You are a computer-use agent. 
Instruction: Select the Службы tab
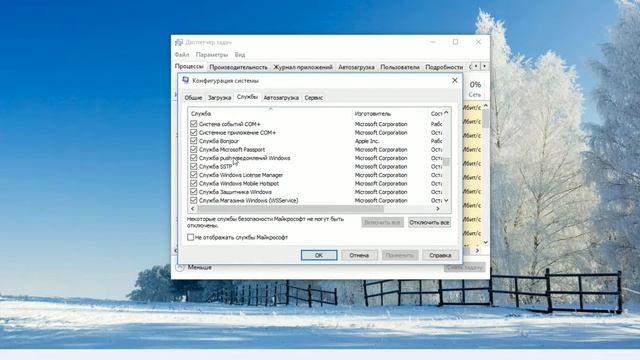pos(247,97)
